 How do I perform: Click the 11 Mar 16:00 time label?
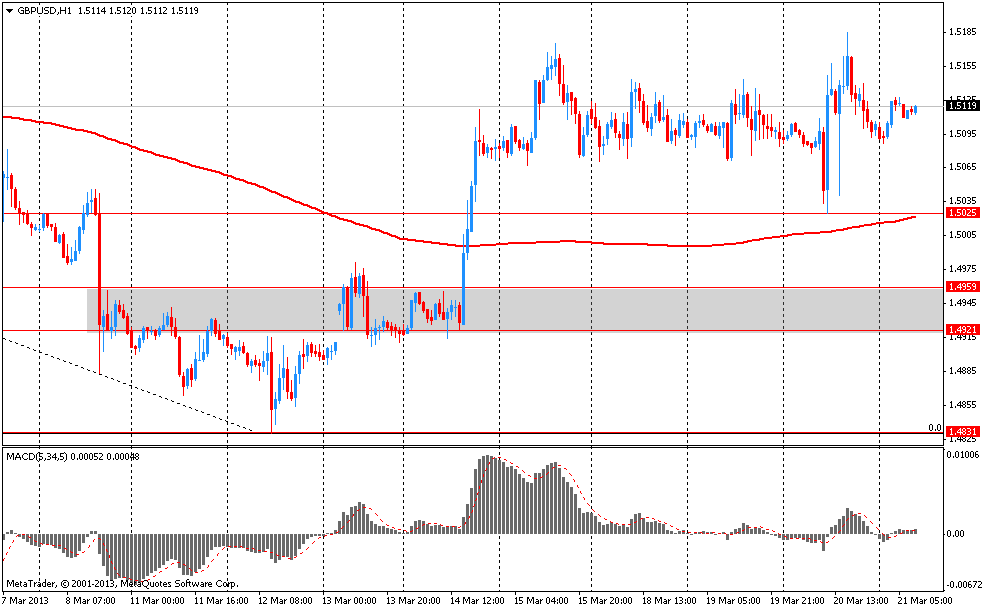click(222, 601)
